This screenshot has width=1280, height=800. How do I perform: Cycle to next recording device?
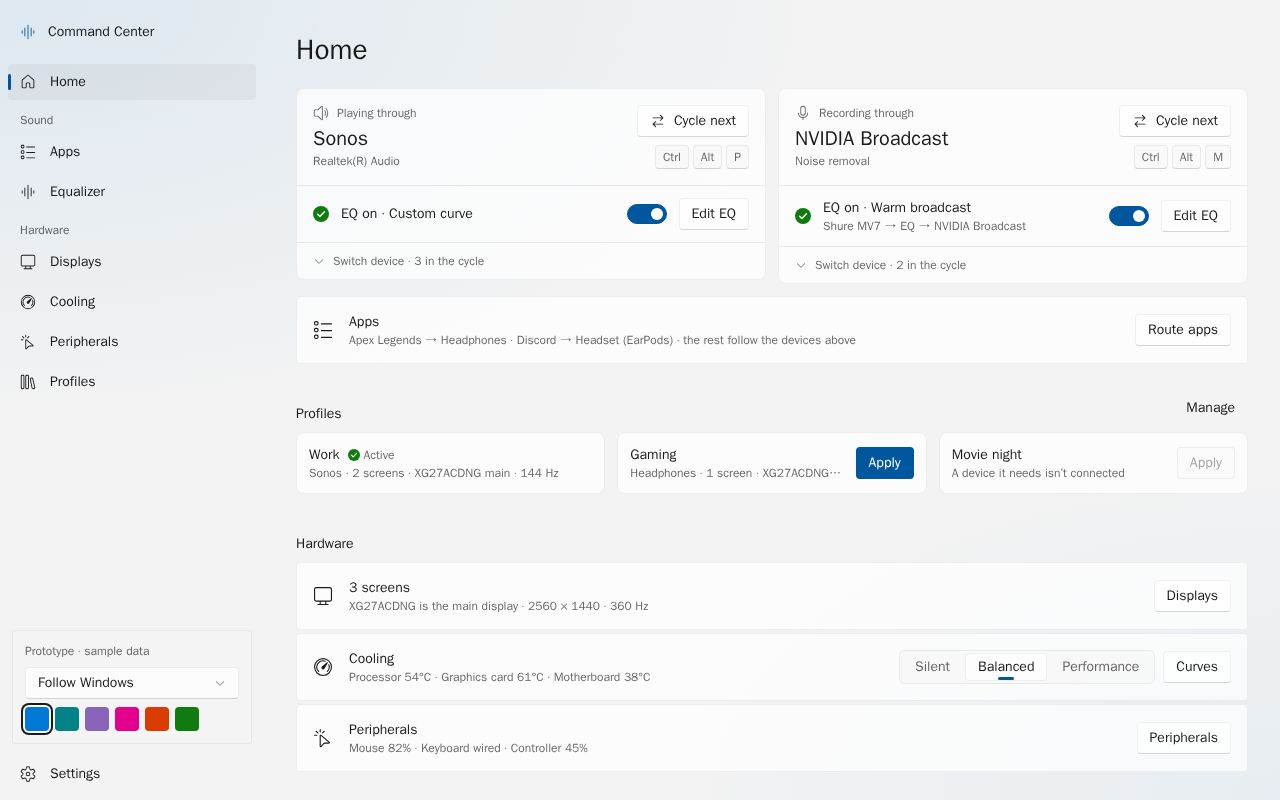click(1175, 121)
